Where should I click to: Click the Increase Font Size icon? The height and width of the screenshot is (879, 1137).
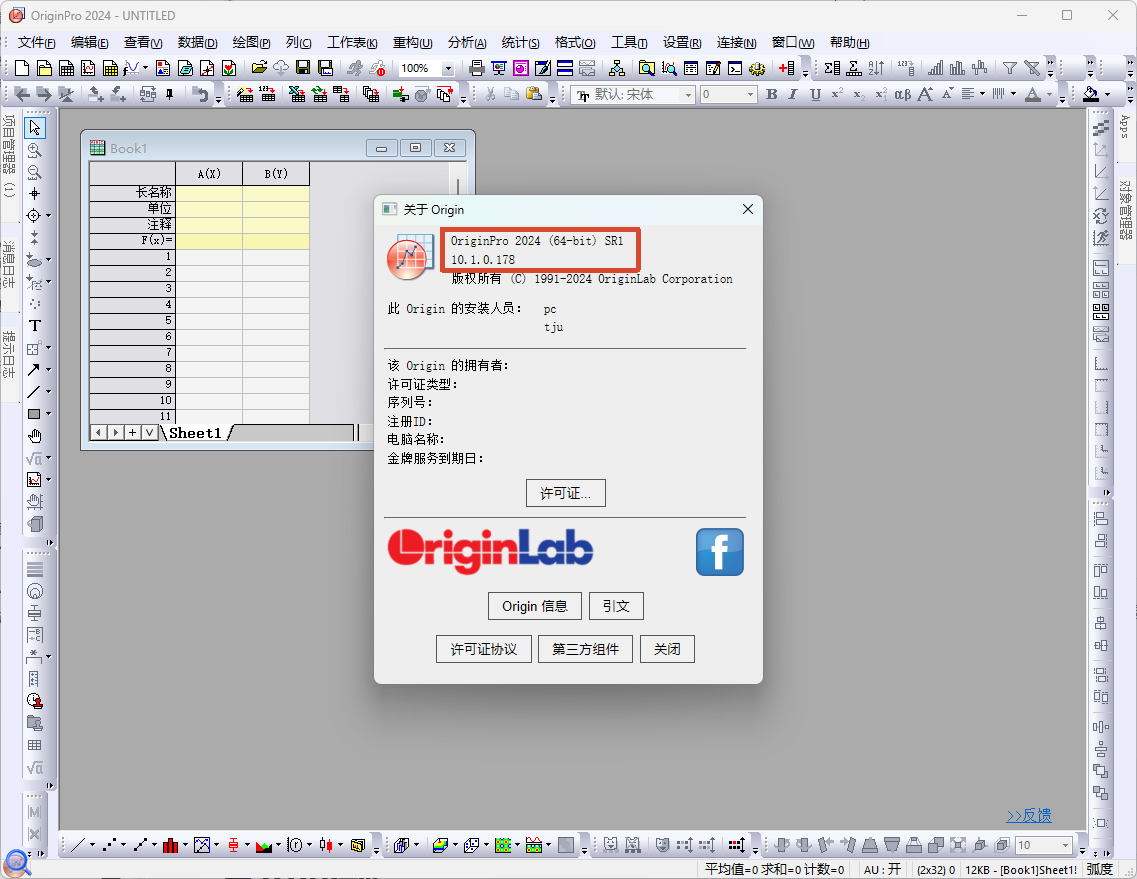[925, 94]
